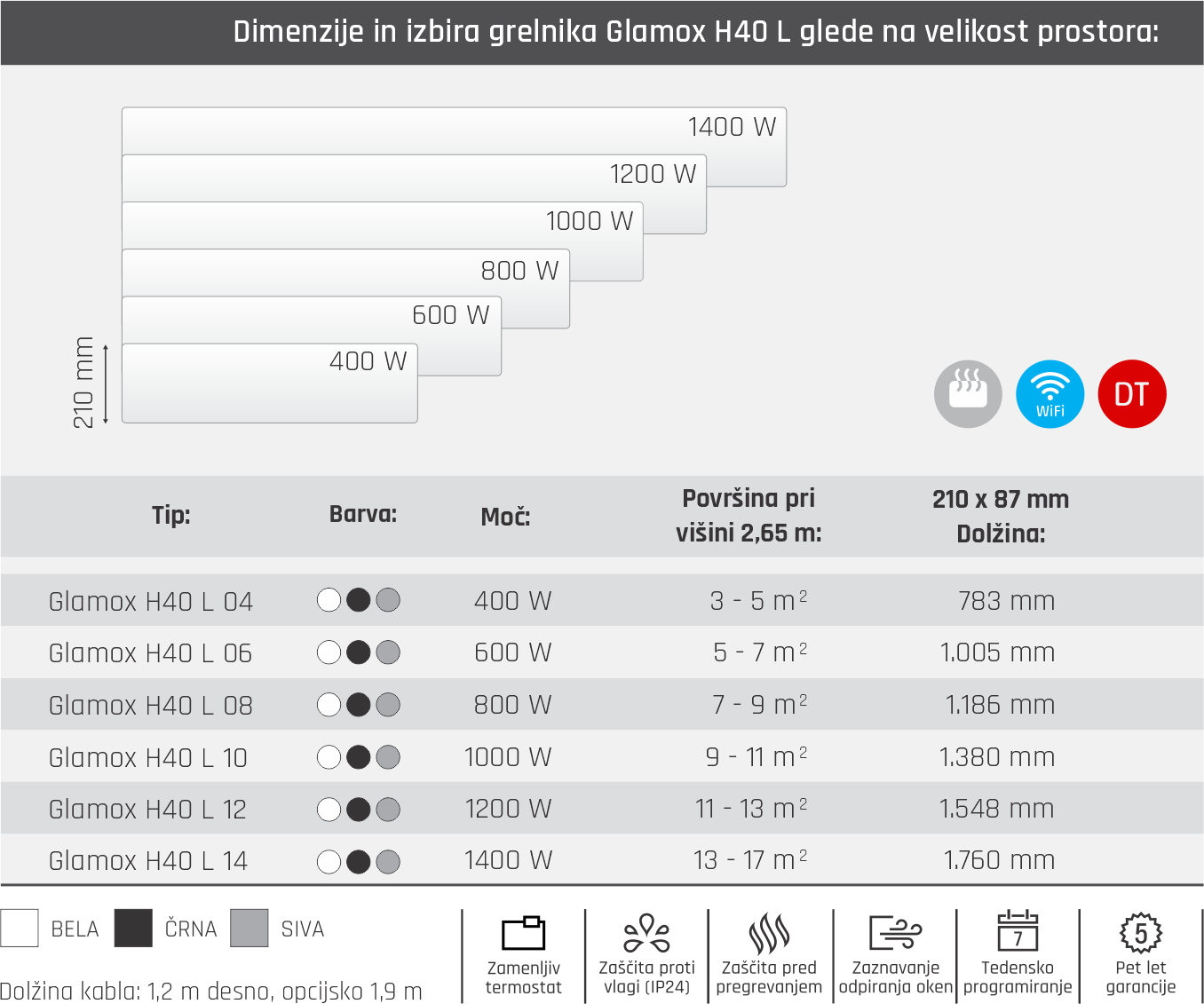The width and height of the screenshot is (1204, 1004).
Task: Pick white color for Glamox H40 L 14
Action: (x=329, y=861)
